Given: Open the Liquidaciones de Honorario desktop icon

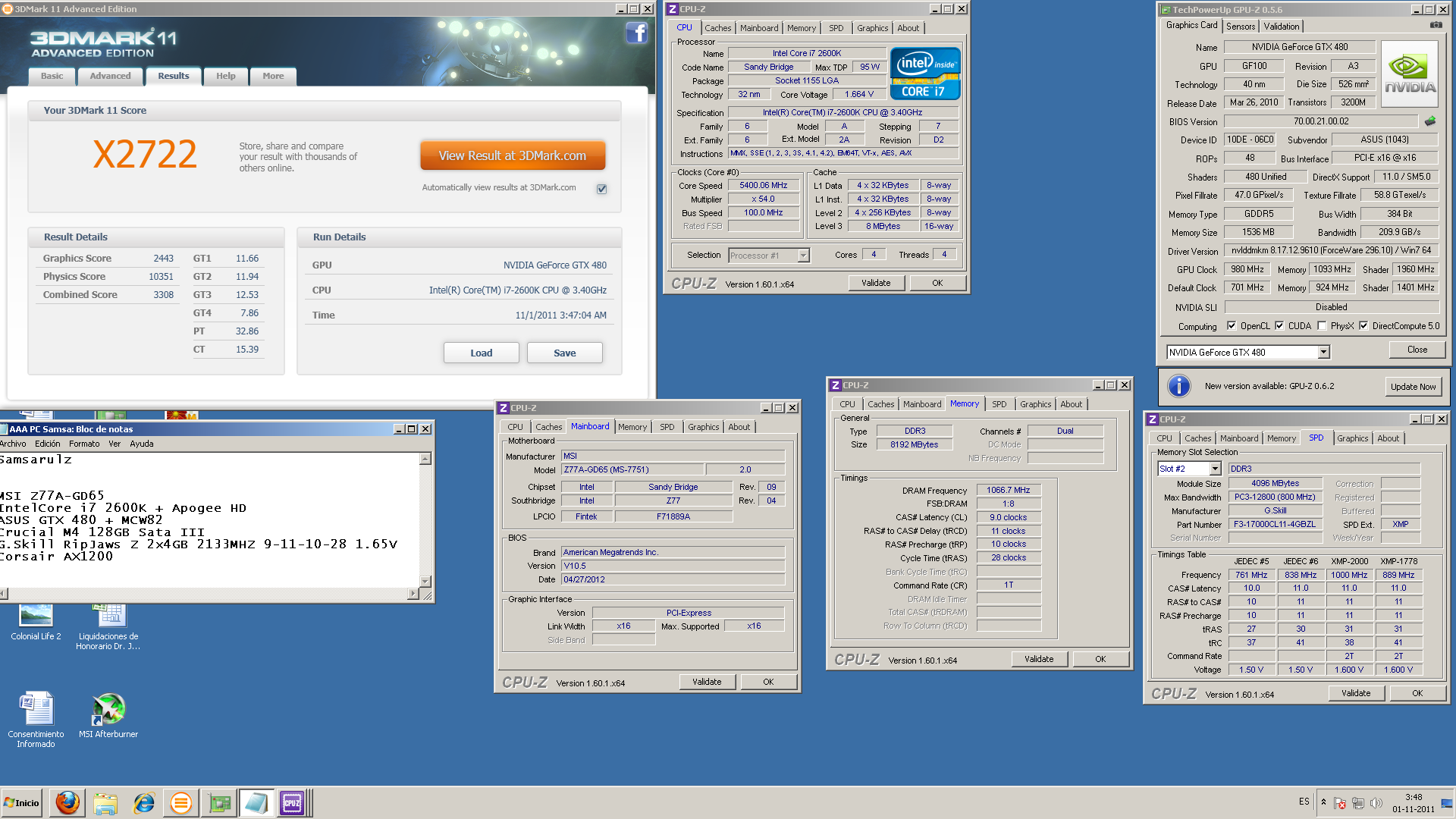Looking at the screenshot, I should [108, 628].
